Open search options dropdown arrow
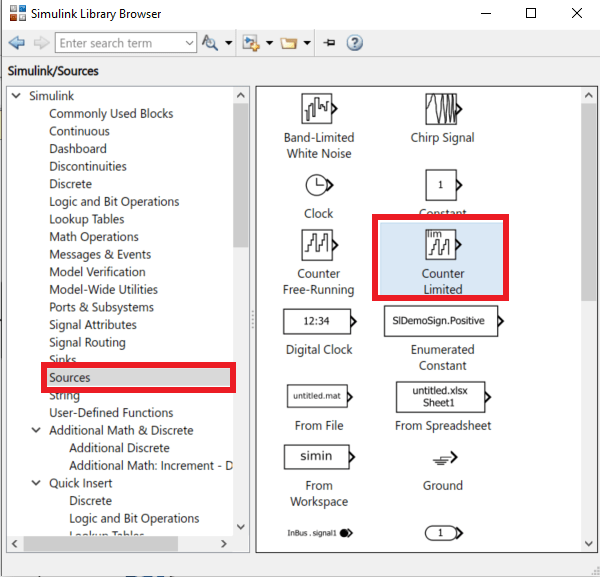 coord(228,43)
